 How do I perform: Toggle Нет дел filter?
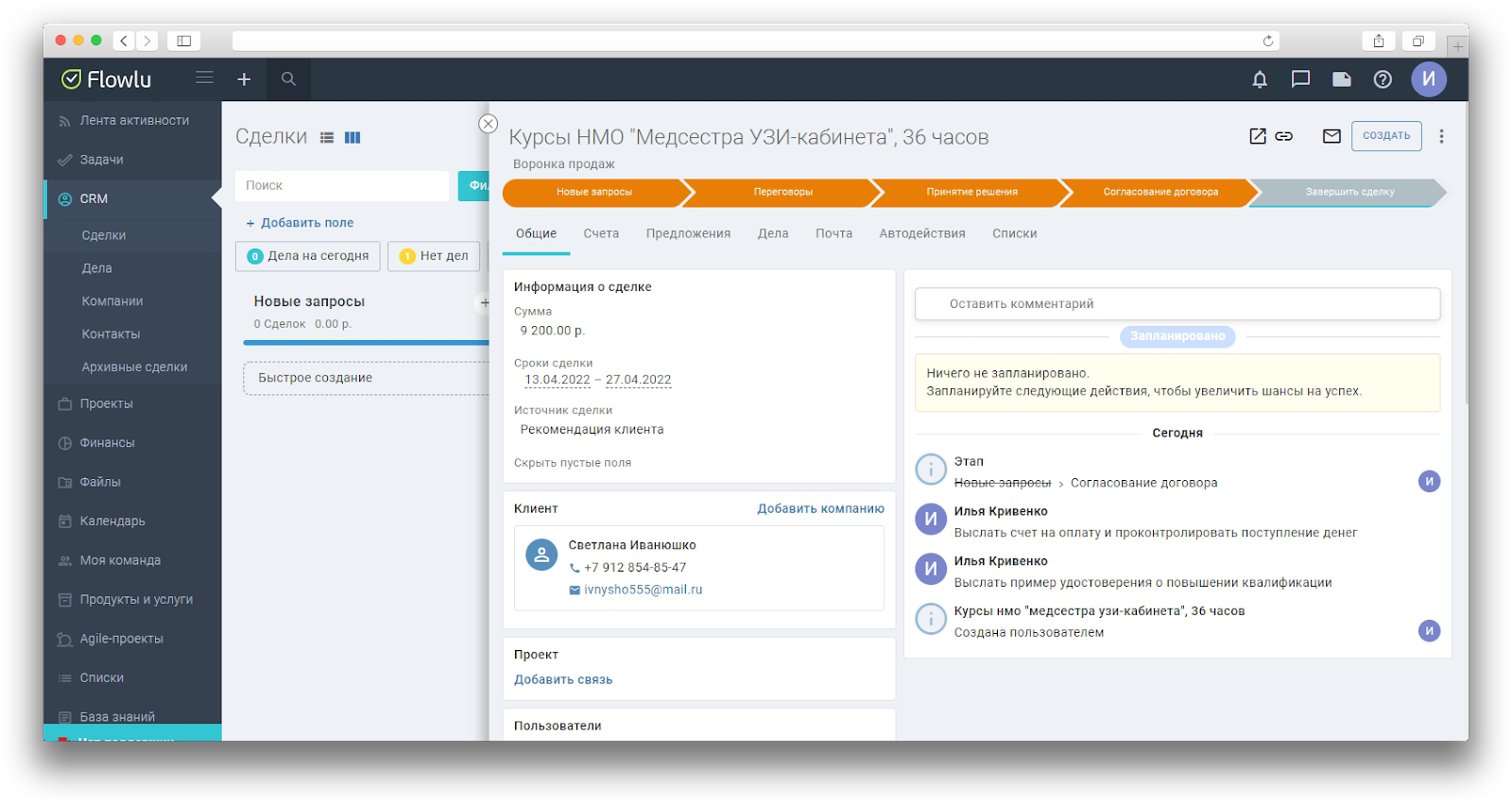pos(434,256)
